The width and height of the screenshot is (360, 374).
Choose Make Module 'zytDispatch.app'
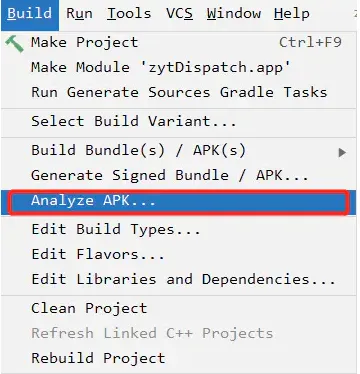(x=180, y=68)
